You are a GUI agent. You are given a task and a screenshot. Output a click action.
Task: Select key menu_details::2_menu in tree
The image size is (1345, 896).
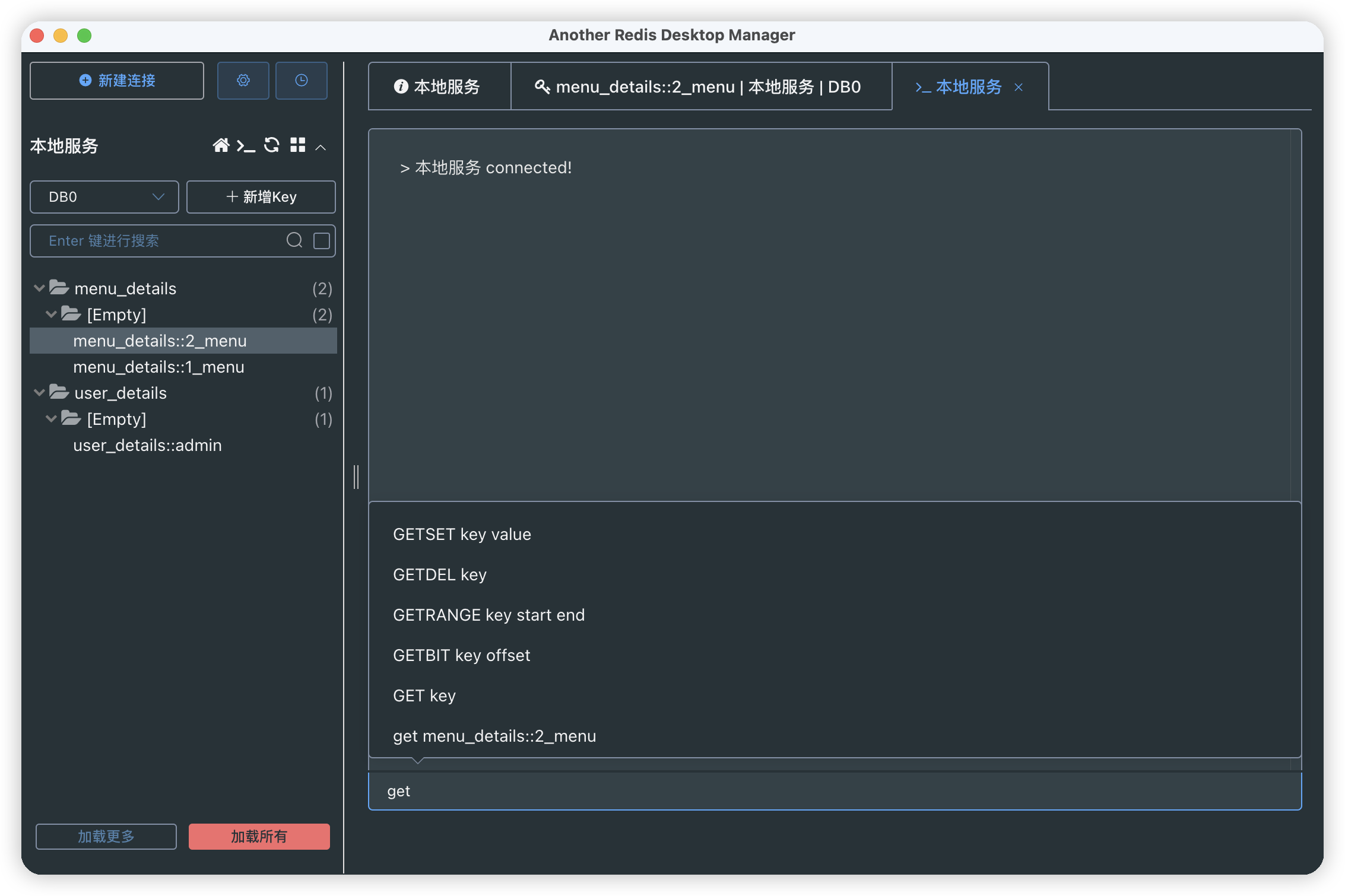[183, 341]
